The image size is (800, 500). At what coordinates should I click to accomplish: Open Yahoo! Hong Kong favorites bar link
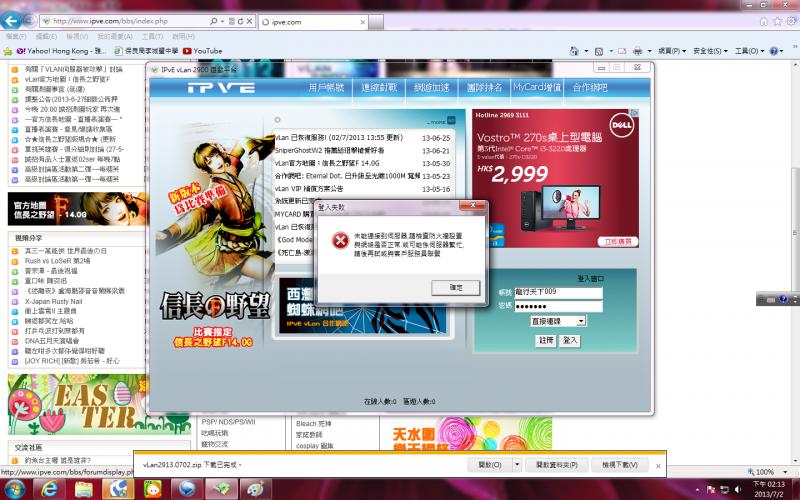coord(61,51)
